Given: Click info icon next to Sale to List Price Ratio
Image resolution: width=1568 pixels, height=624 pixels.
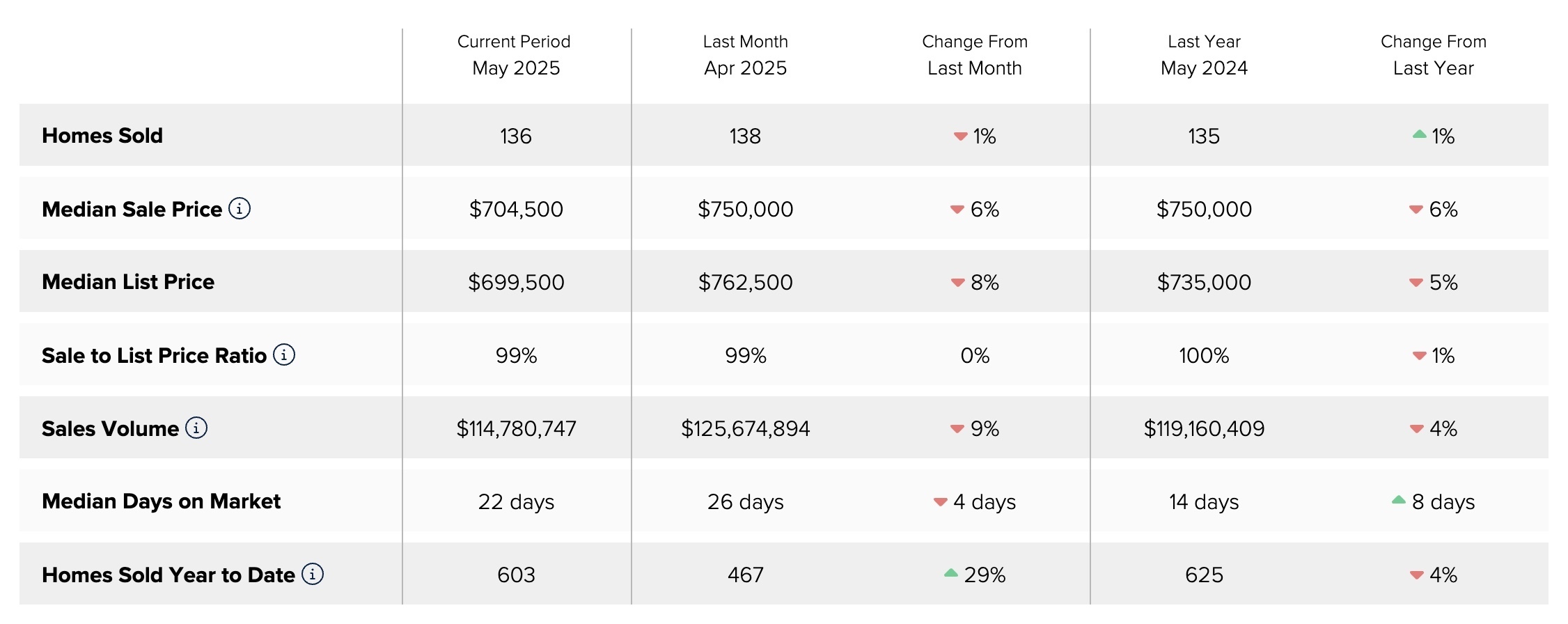Looking at the screenshot, I should (x=284, y=354).
